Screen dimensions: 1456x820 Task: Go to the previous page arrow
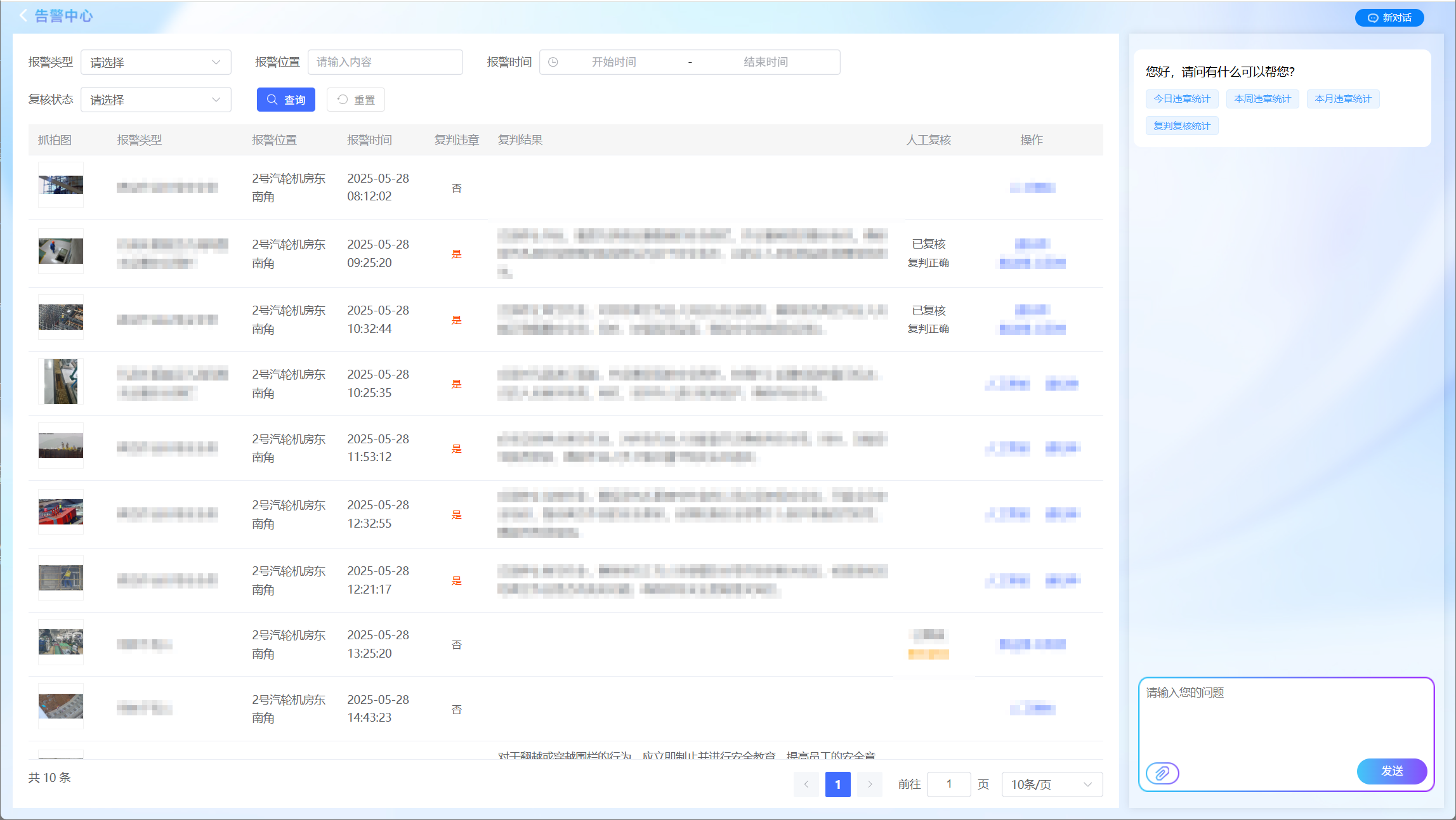806,784
